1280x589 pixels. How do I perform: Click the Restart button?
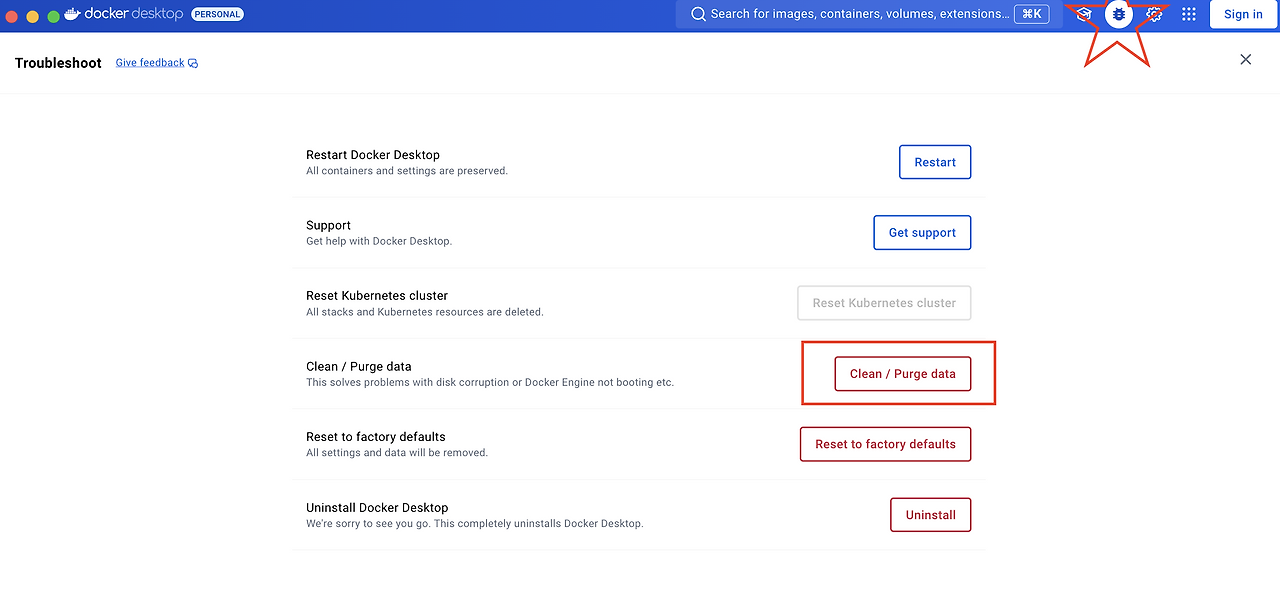[935, 162]
